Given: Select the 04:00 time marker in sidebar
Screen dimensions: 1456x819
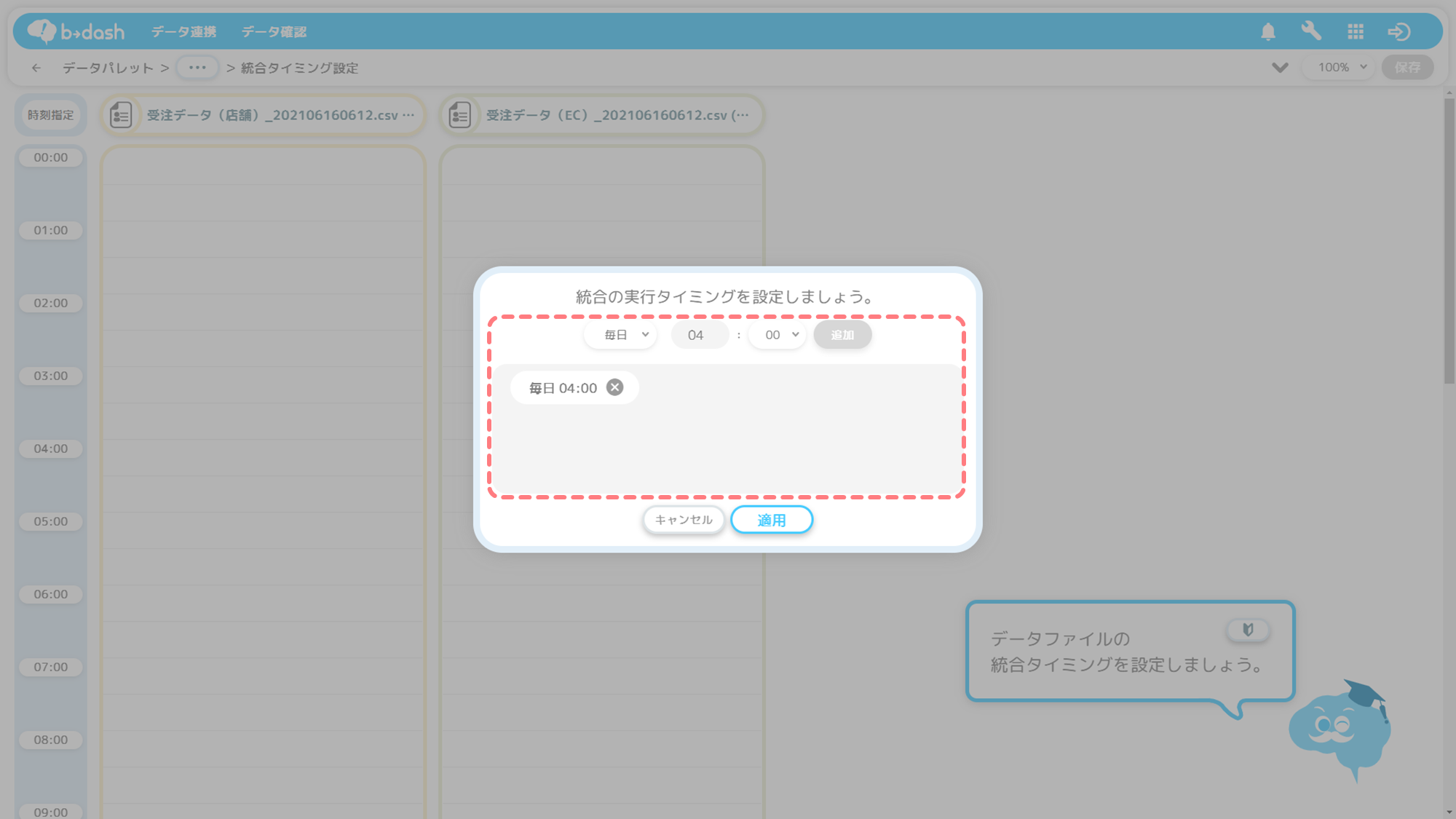Looking at the screenshot, I should click(x=51, y=448).
